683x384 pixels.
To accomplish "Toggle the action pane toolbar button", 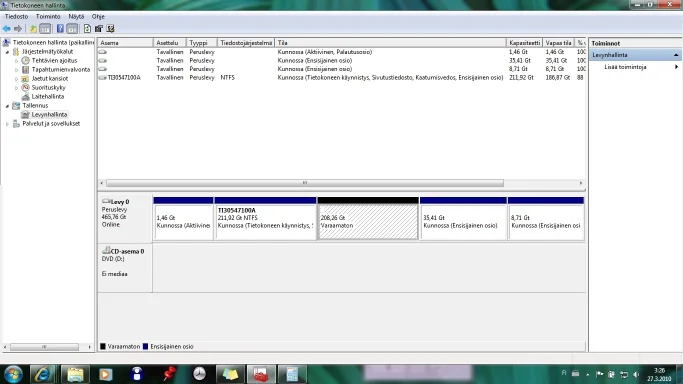I will click(x=72, y=29).
